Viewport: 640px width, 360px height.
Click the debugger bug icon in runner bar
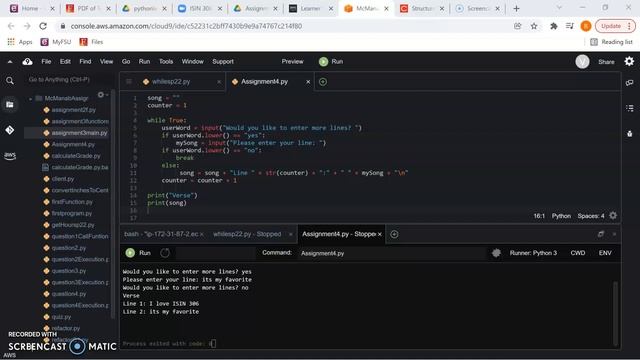496,253
